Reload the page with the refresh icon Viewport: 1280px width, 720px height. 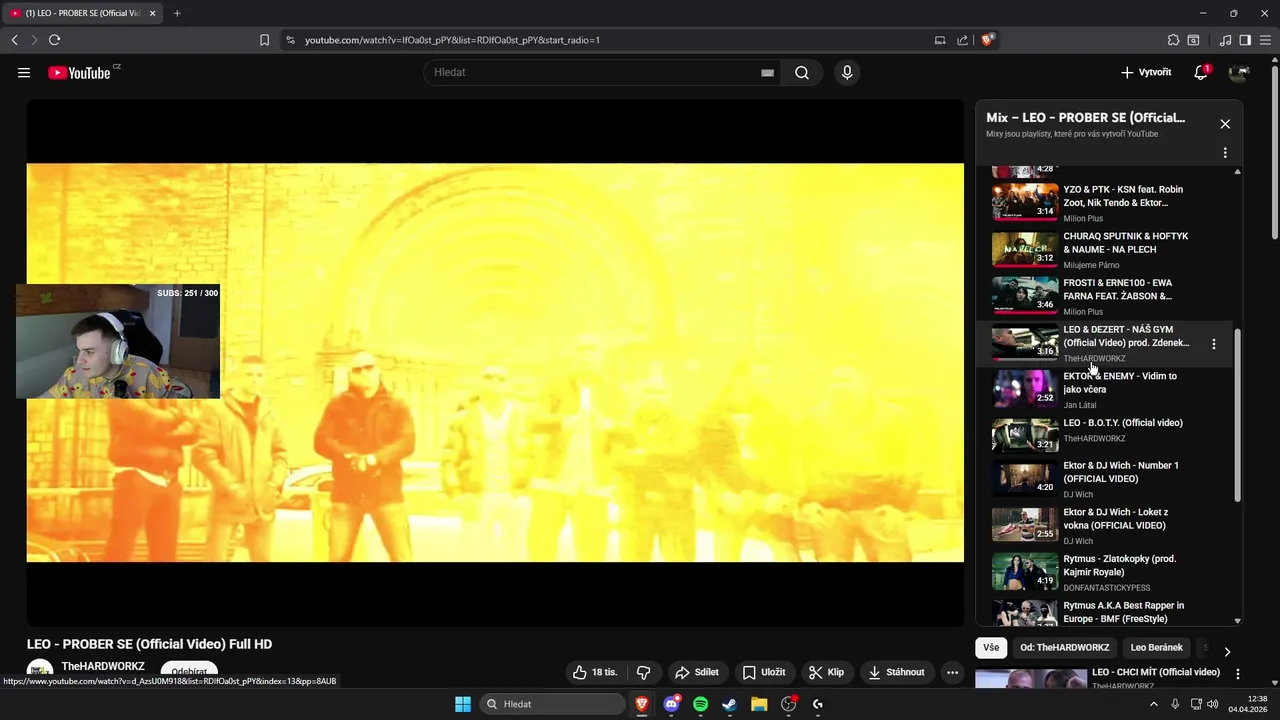54,40
